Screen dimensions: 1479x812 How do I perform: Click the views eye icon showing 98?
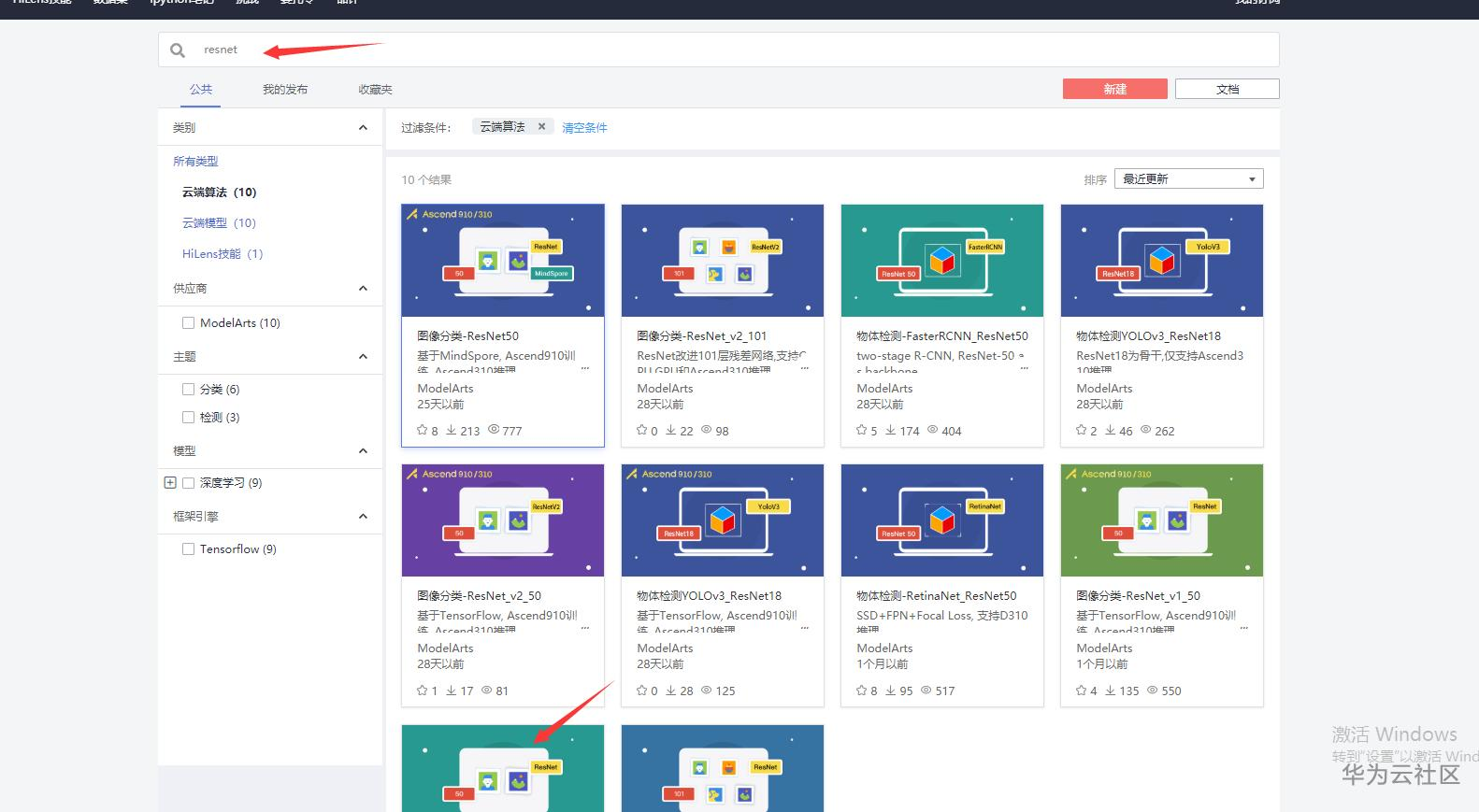(x=707, y=431)
